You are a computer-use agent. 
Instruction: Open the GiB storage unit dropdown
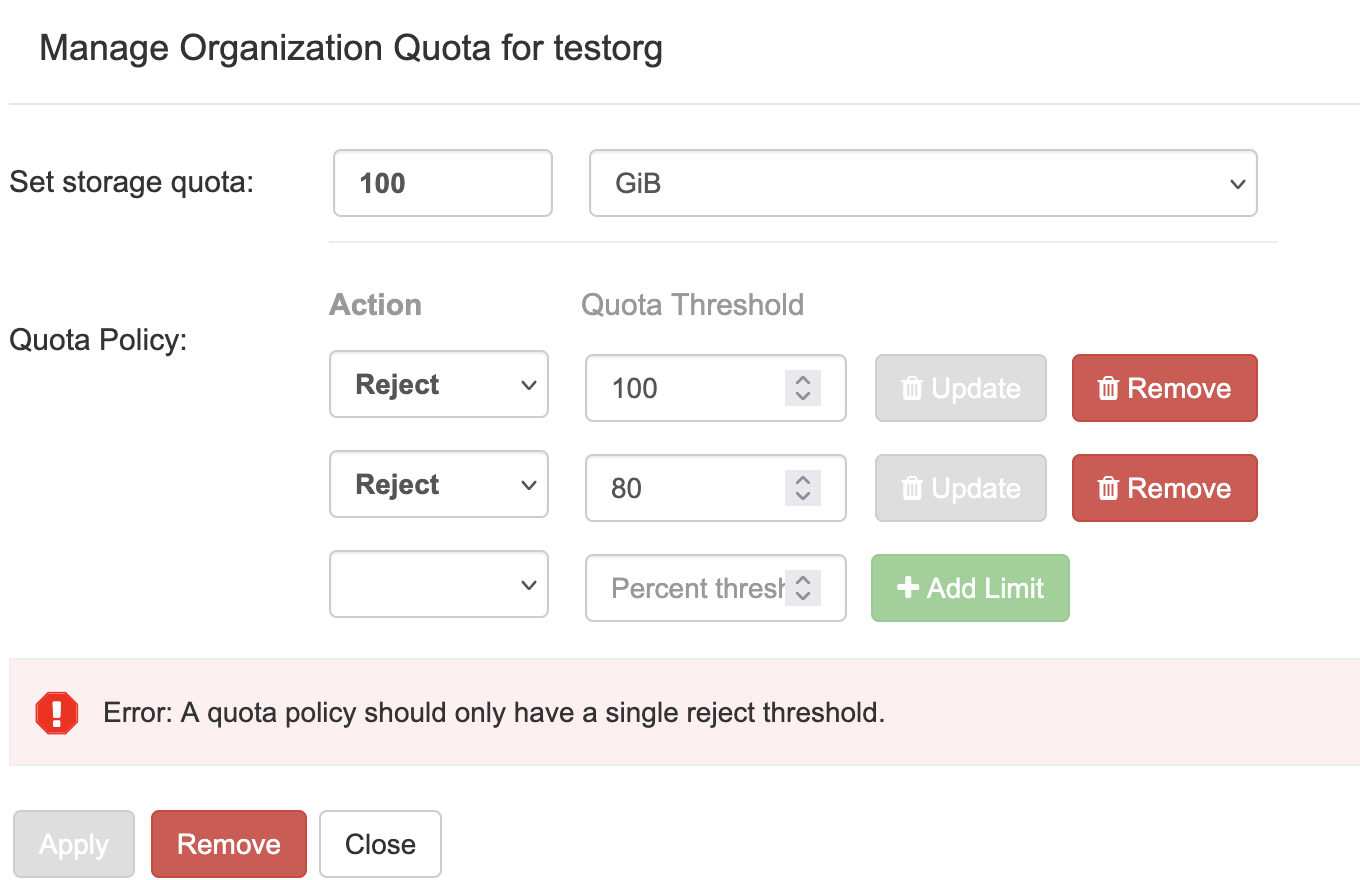(922, 184)
